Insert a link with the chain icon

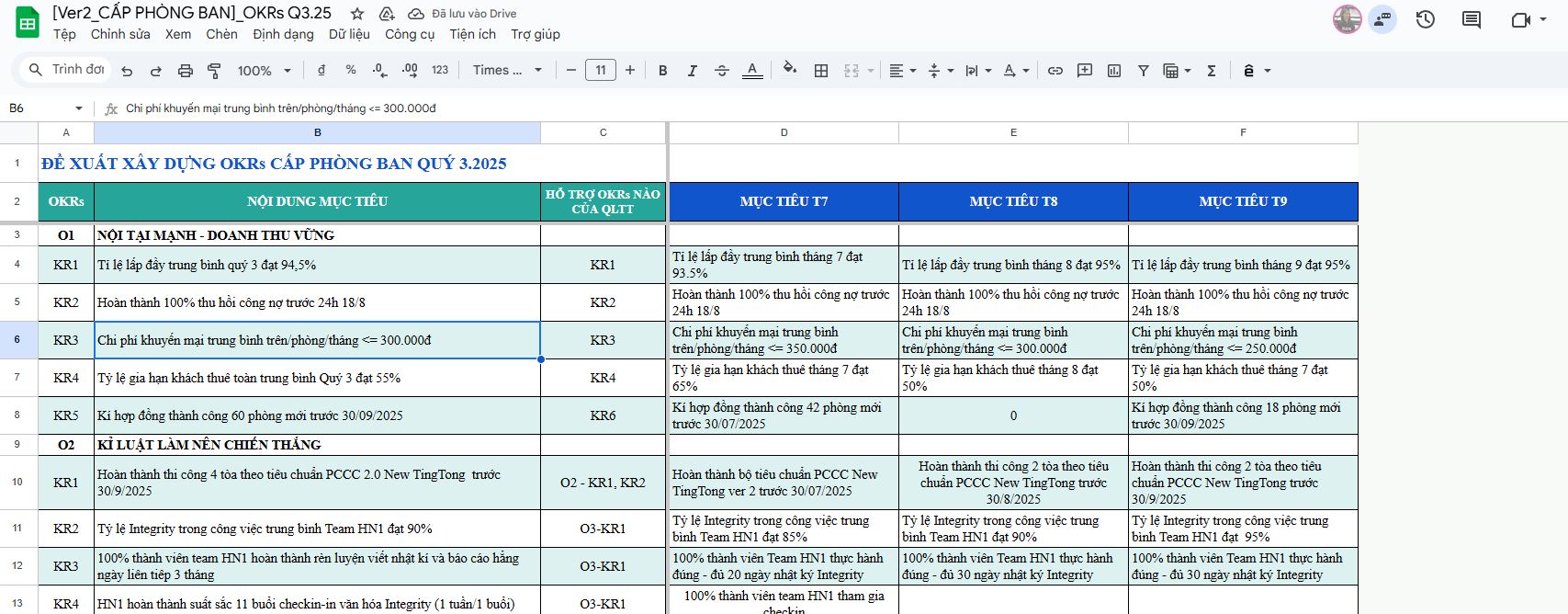pyautogui.click(x=1055, y=71)
